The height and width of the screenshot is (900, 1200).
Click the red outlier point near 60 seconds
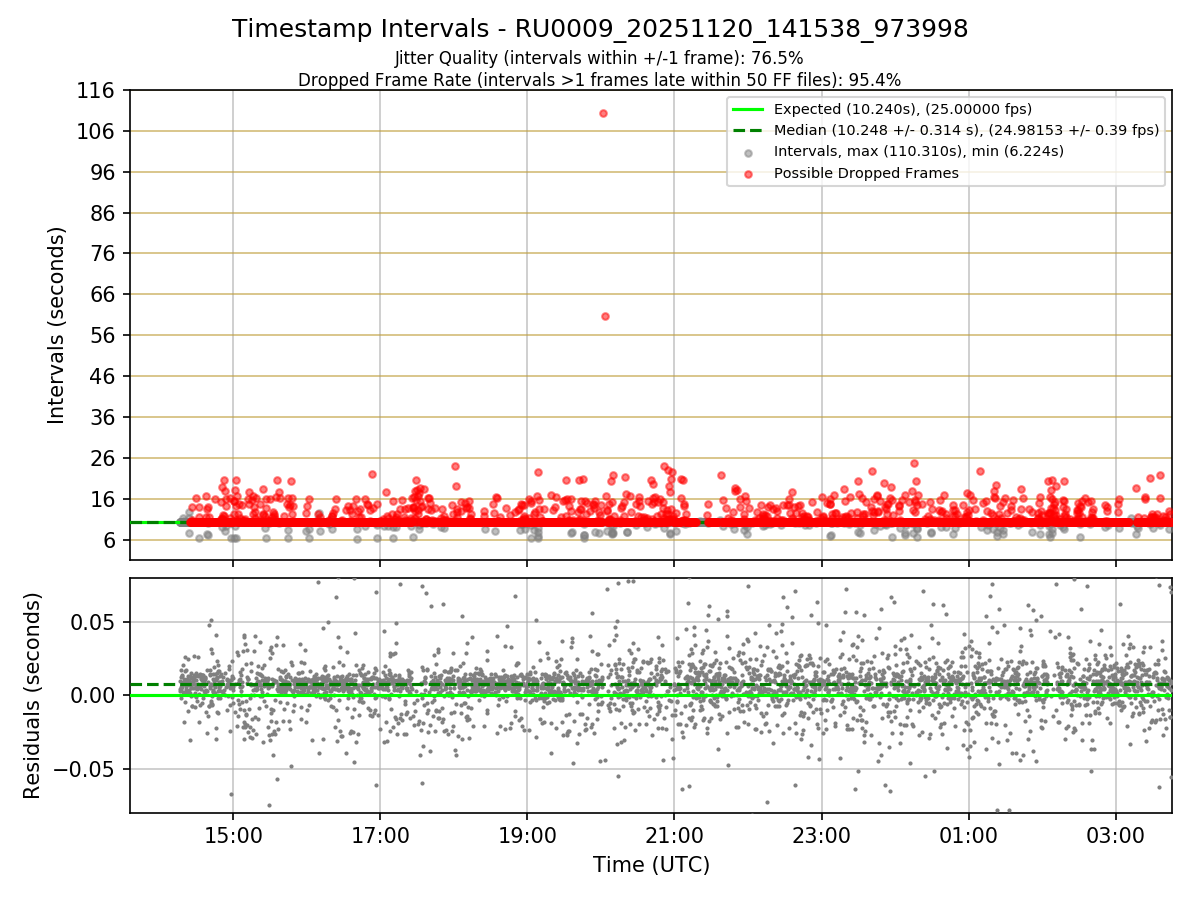coord(605,316)
